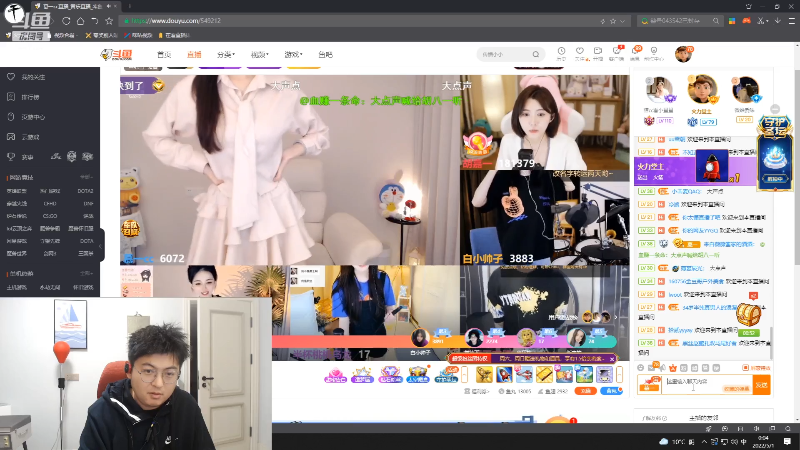This screenshot has height=450, width=800.
Task: Open the browser downloads arrow icon
Action: pos(778,21)
